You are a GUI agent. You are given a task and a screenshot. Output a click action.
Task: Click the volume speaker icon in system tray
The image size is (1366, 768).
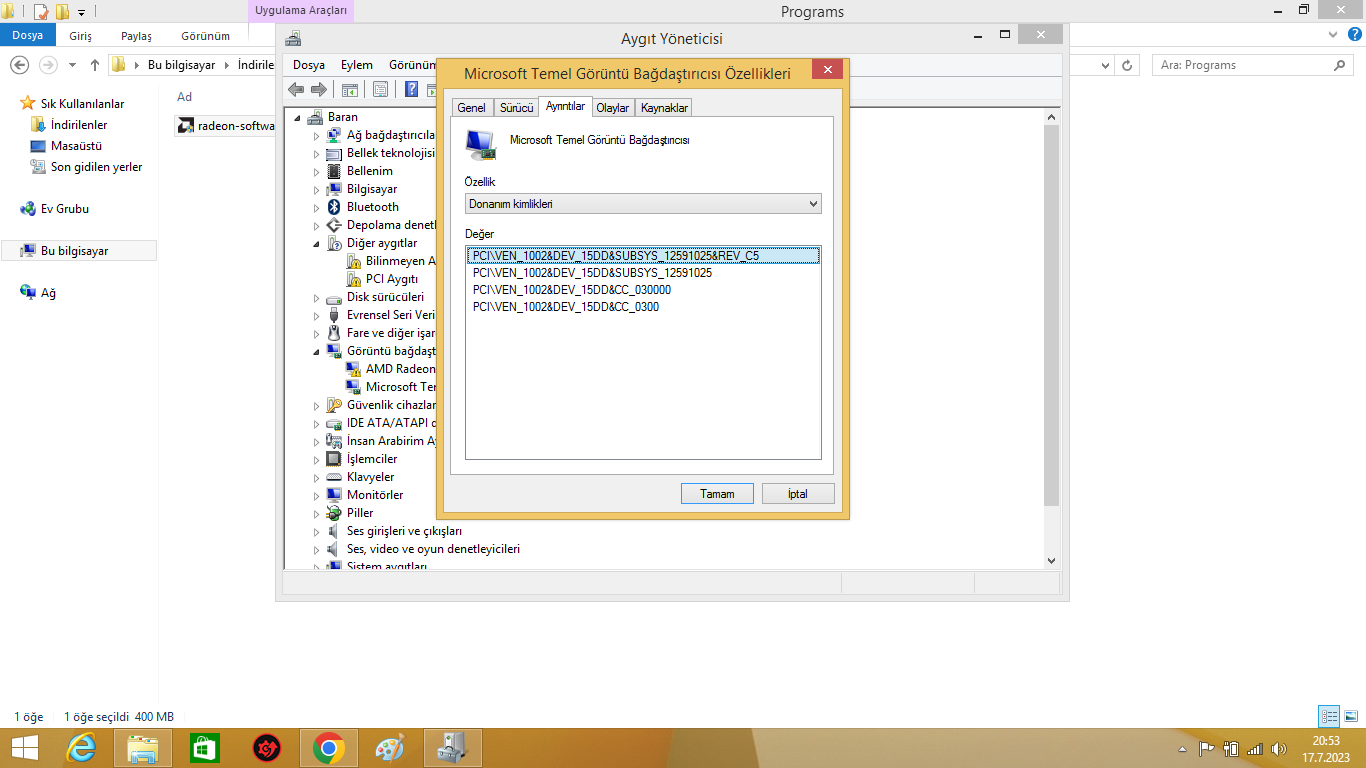[1278, 749]
